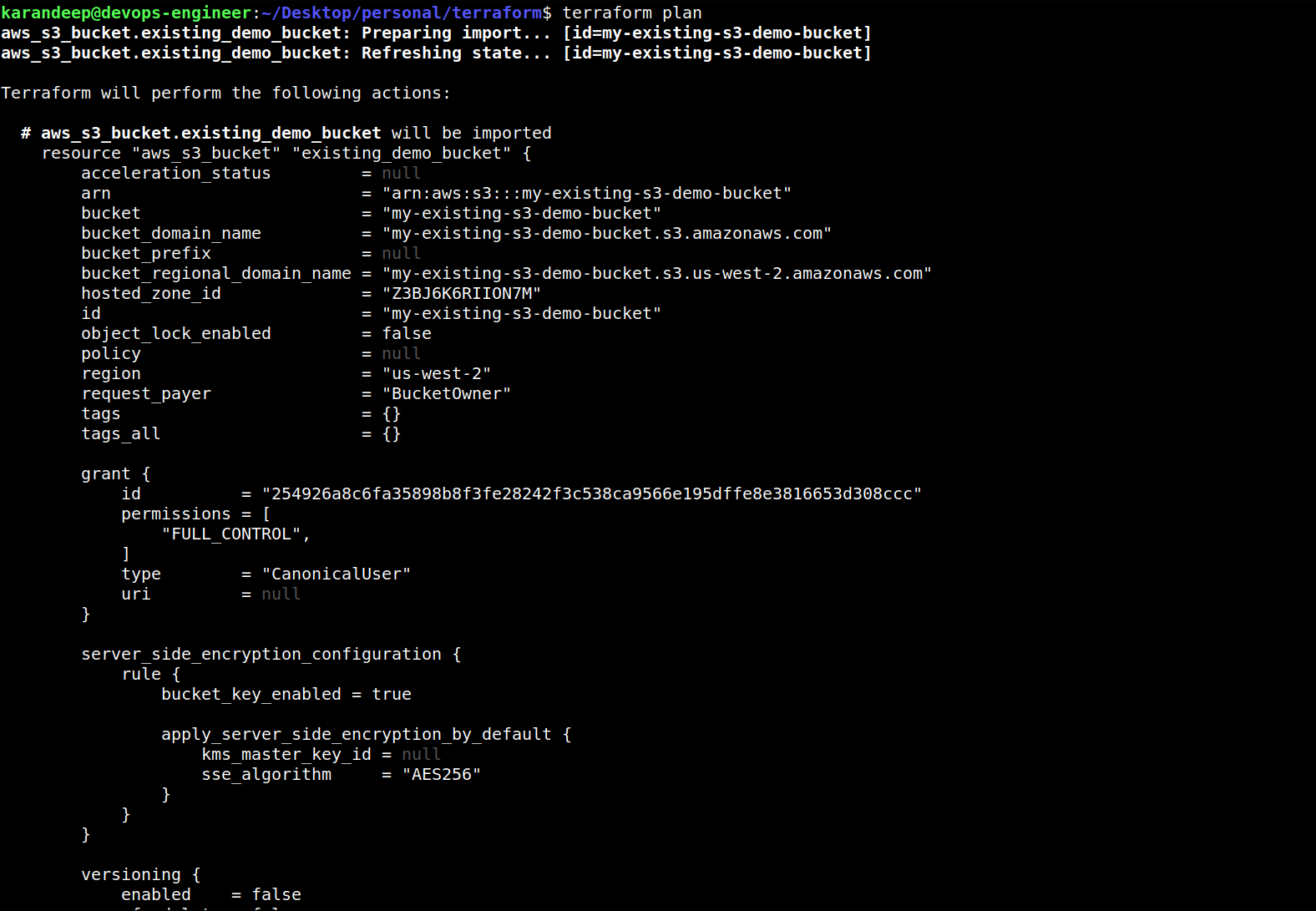
Task: Click the request_payer "BucketOwner" value
Action: (447, 393)
